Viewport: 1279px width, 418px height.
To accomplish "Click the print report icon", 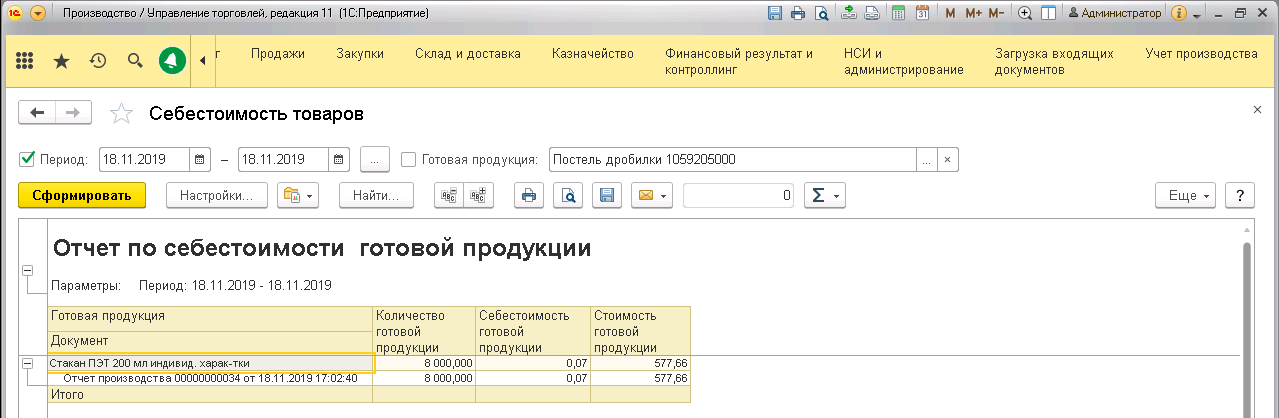I will [x=529, y=196].
